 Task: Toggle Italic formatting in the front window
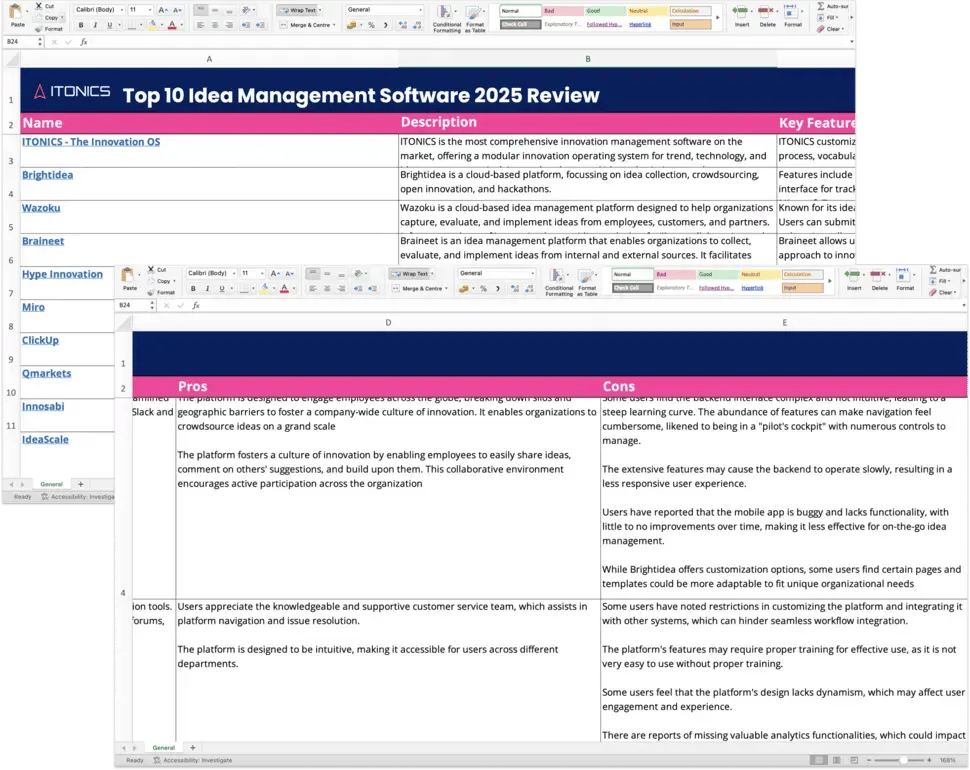tap(206, 288)
